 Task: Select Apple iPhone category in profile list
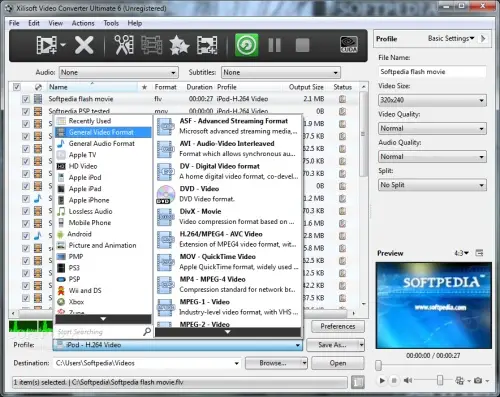[x=89, y=200]
